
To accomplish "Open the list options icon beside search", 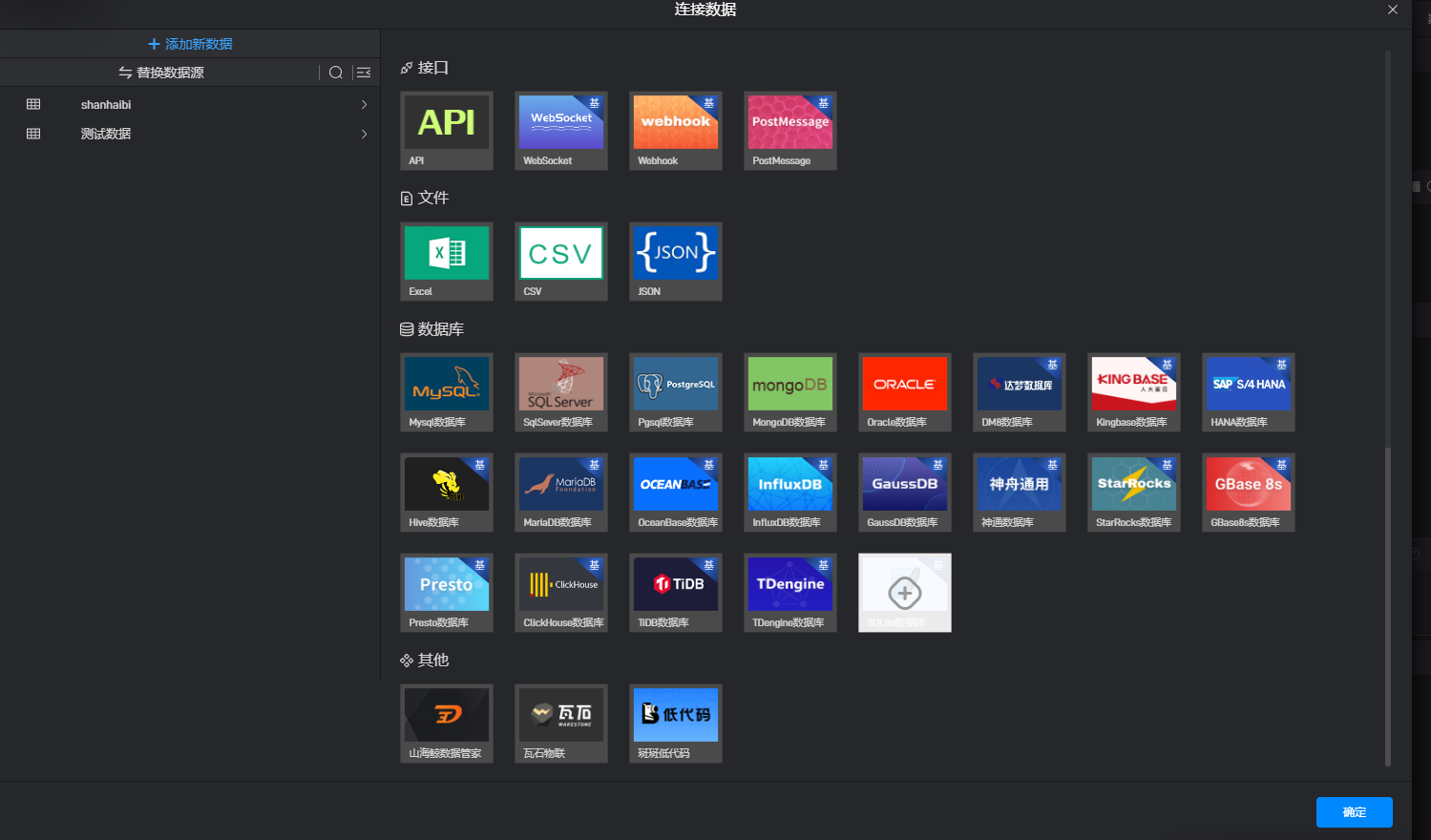I will 364,73.
